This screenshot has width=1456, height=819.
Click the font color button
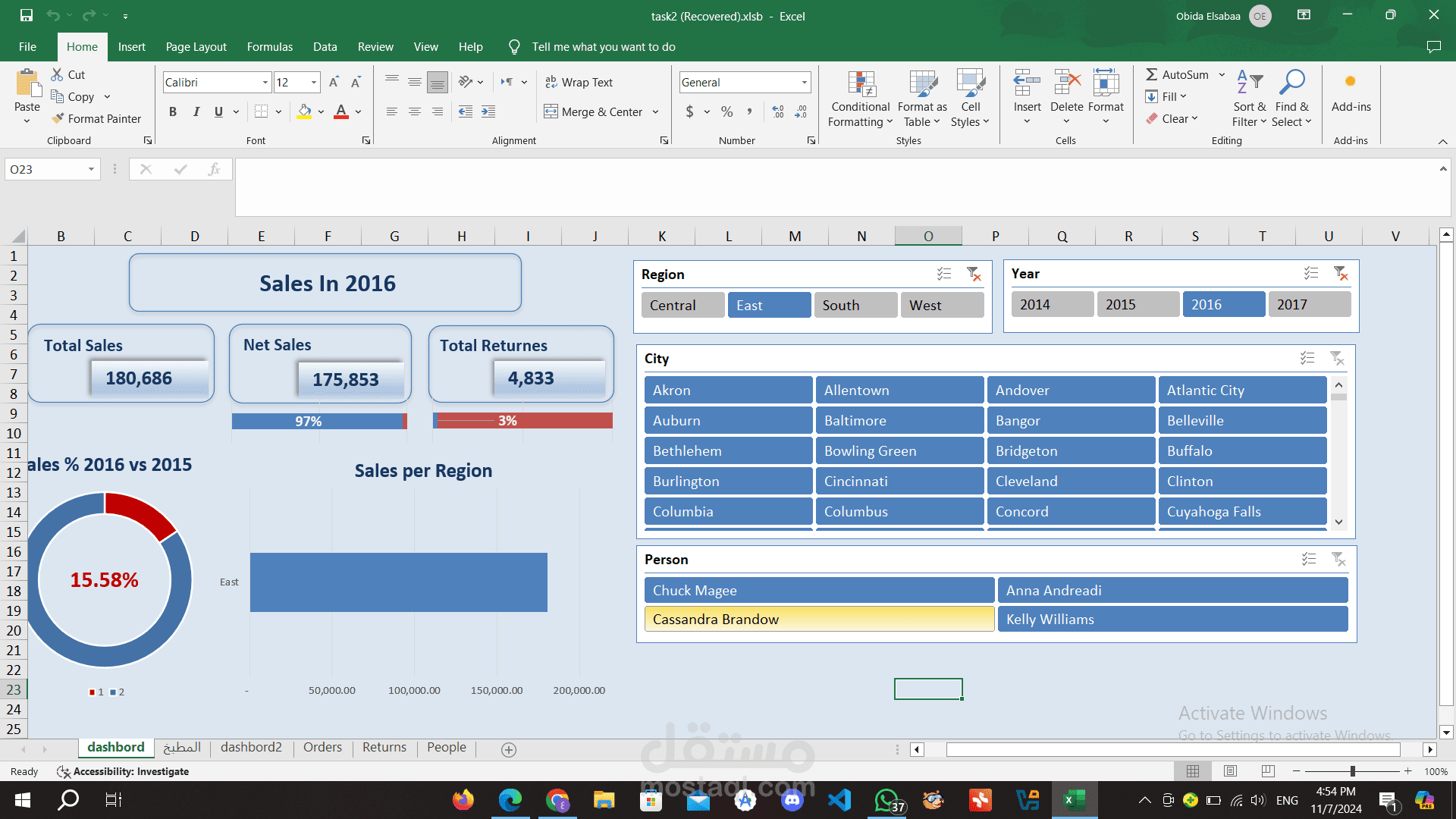click(341, 111)
